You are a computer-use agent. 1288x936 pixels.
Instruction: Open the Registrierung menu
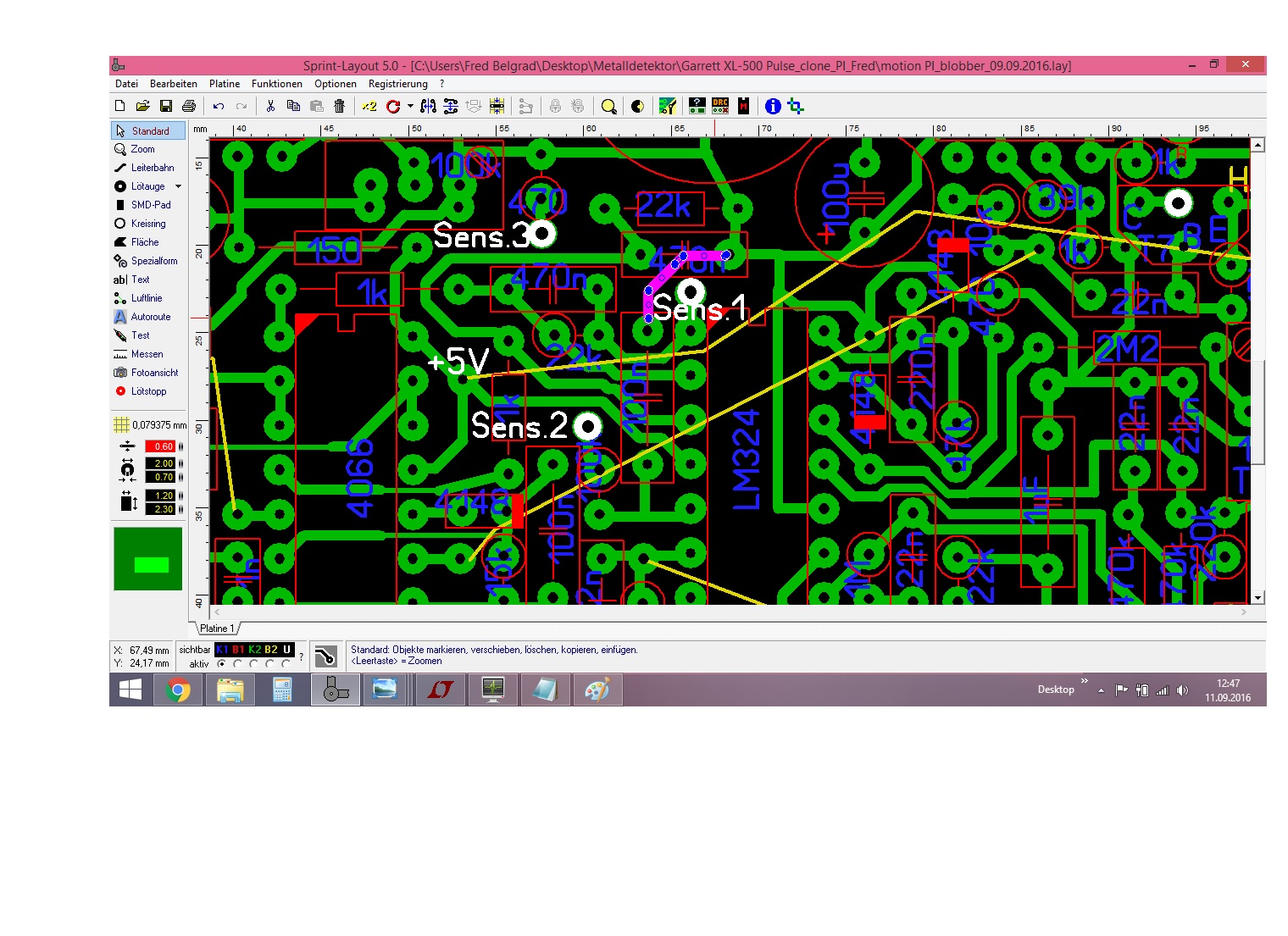[x=398, y=84]
